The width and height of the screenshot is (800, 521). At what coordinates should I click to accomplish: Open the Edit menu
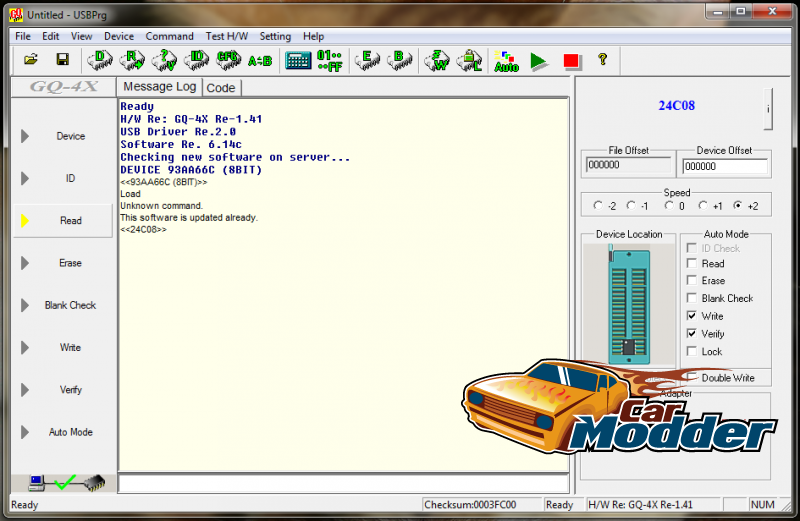tap(51, 36)
